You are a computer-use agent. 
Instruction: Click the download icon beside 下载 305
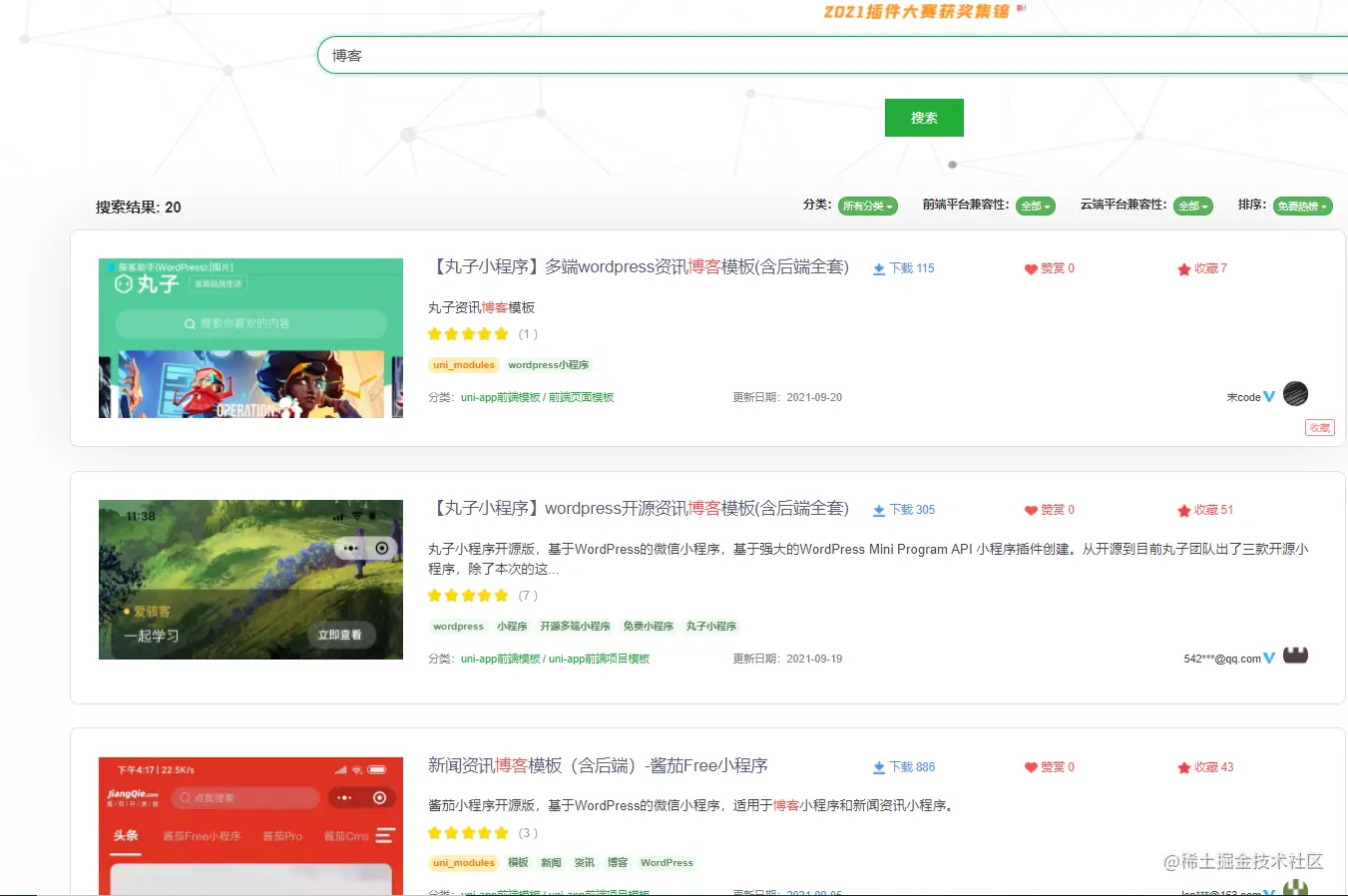(879, 511)
